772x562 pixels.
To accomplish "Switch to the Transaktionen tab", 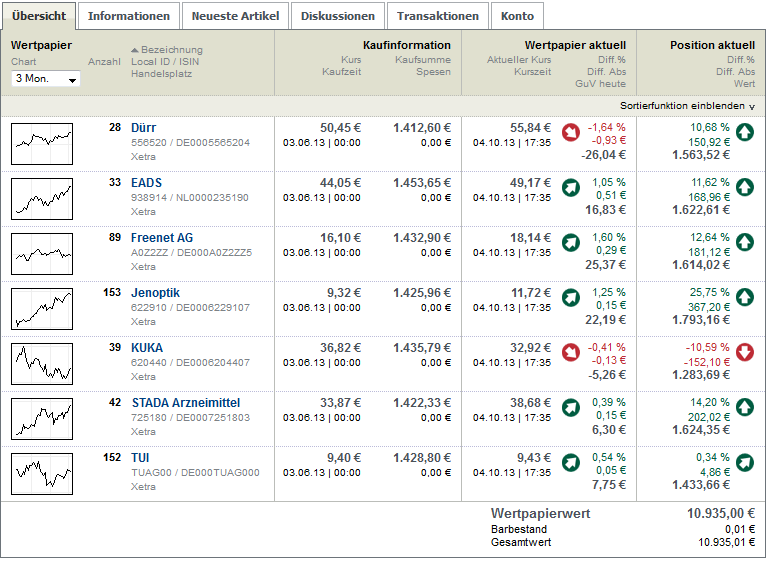I will (x=438, y=16).
